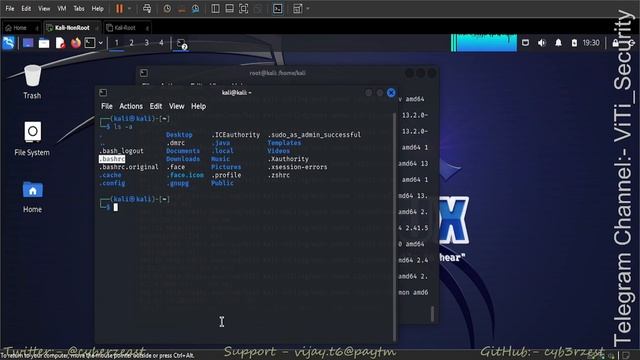Switch to workspace 2
The image size is (640, 360).
pyautogui.click(x=131, y=43)
